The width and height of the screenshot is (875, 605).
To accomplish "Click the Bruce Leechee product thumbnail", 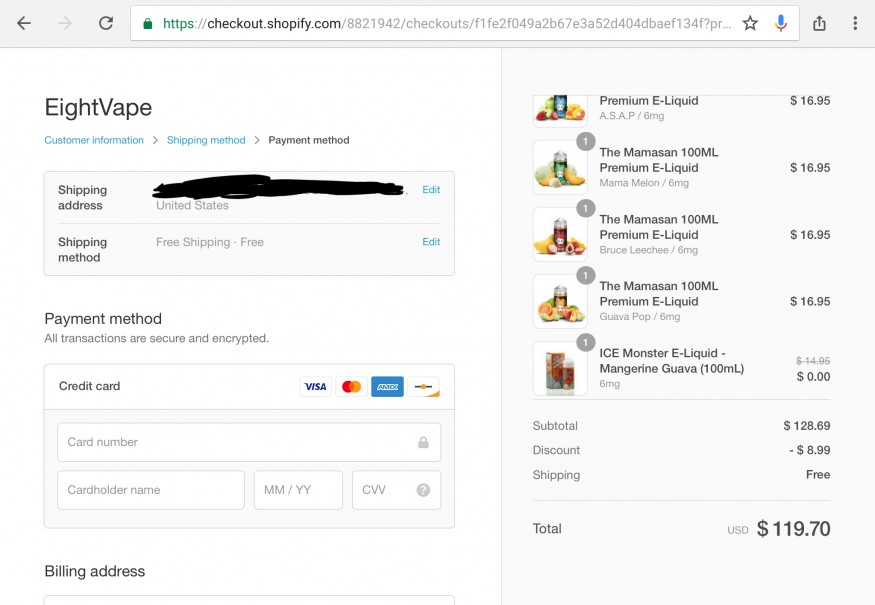I will coord(560,234).
